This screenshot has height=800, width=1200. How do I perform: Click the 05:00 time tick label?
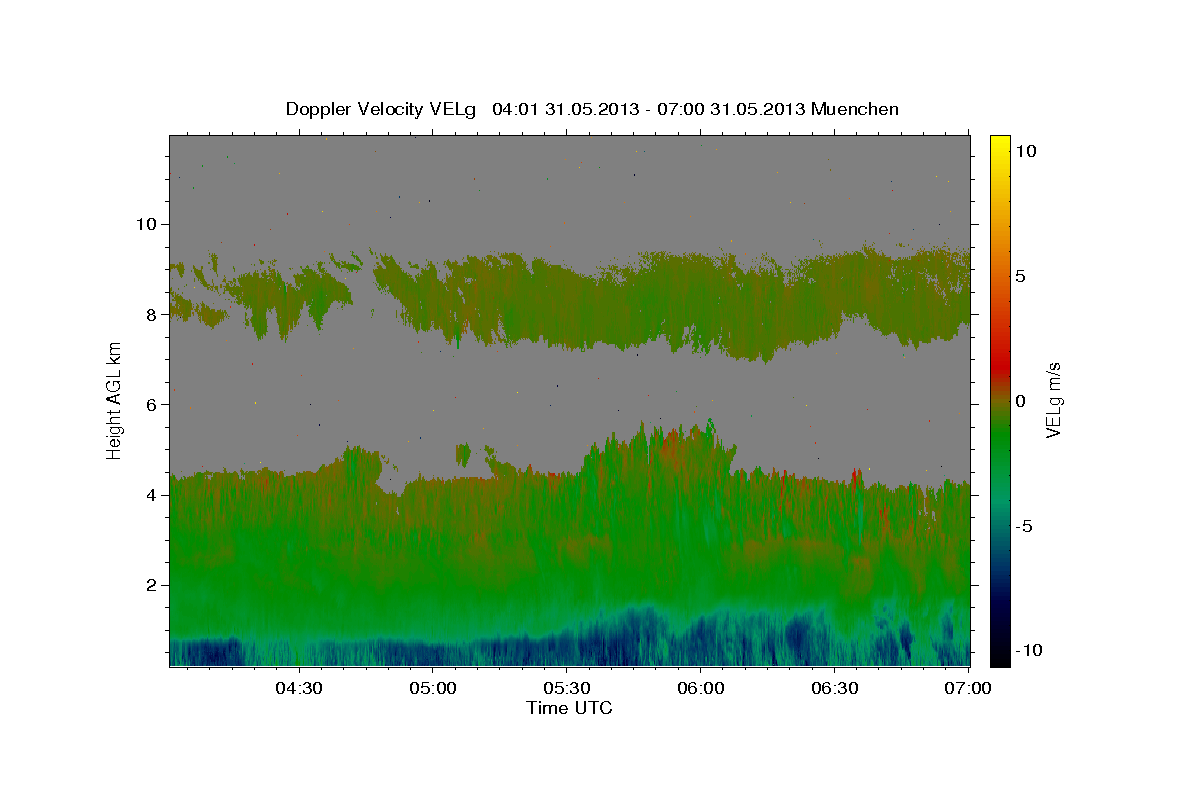[x=433, y=689]
